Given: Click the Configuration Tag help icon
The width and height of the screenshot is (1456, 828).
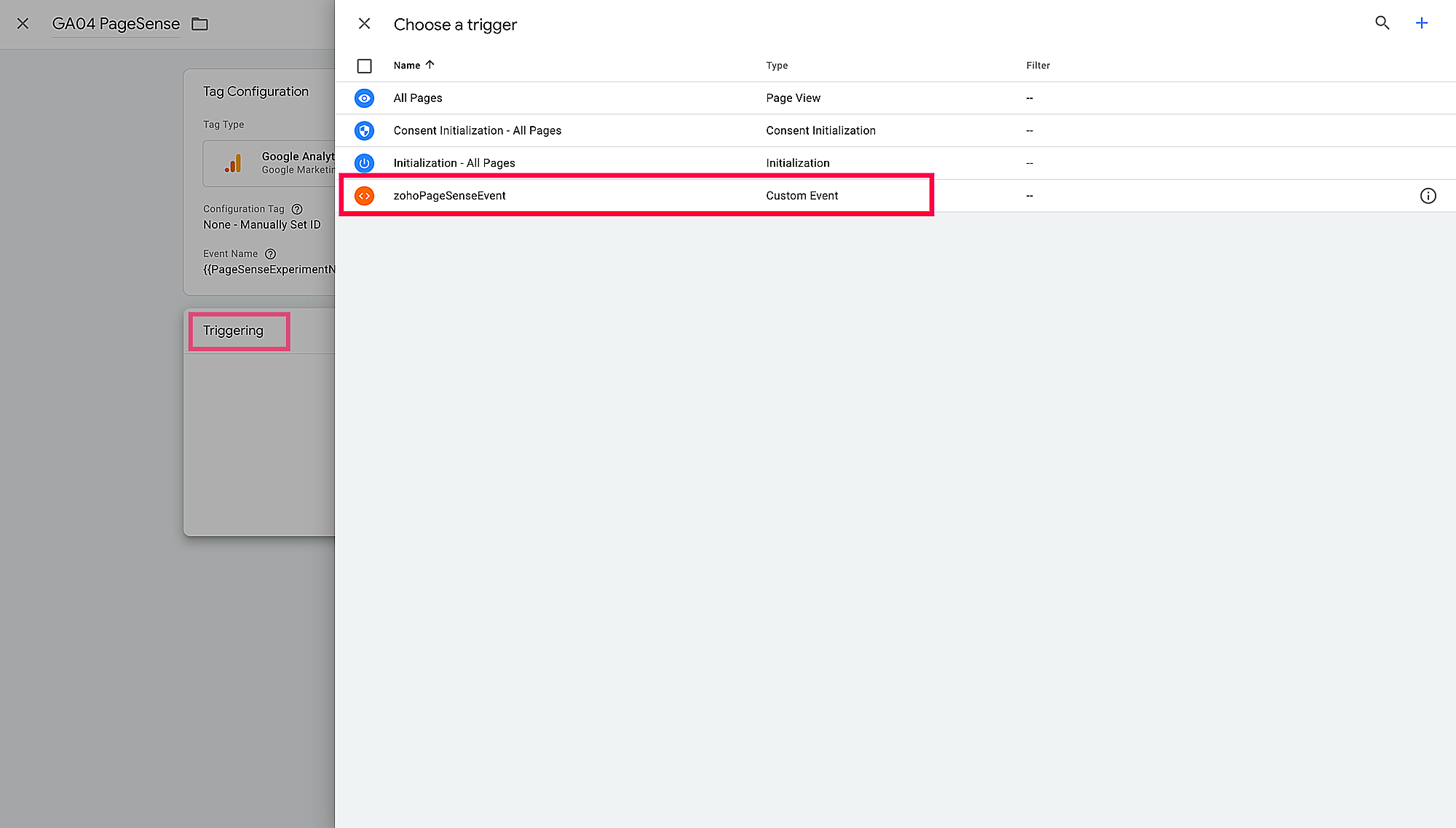Looking at the screenshot, I should [x=297, y=209].
